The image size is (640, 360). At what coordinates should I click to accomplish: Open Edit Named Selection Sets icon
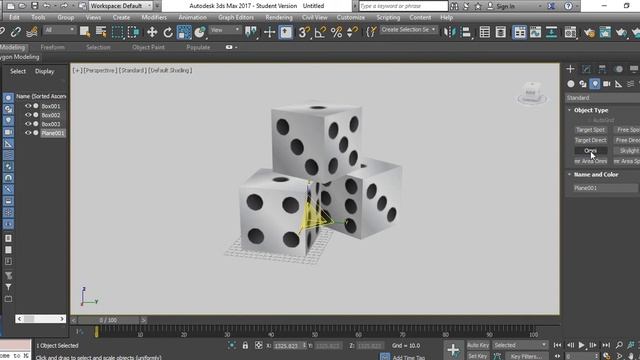tap(371, 32)
